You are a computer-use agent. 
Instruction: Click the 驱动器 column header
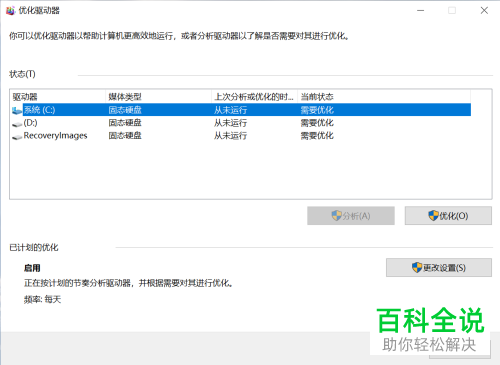[58, 97]
